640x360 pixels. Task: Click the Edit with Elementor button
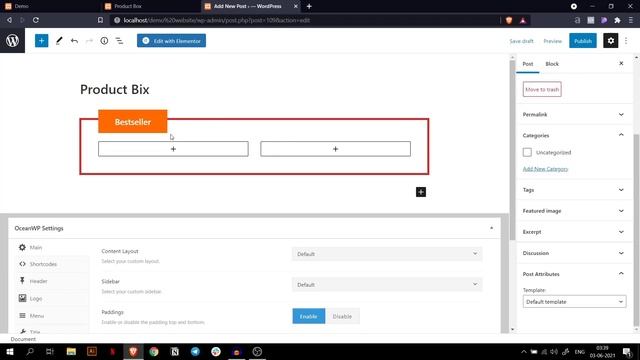pyautogui.click(x=171, y=41)
